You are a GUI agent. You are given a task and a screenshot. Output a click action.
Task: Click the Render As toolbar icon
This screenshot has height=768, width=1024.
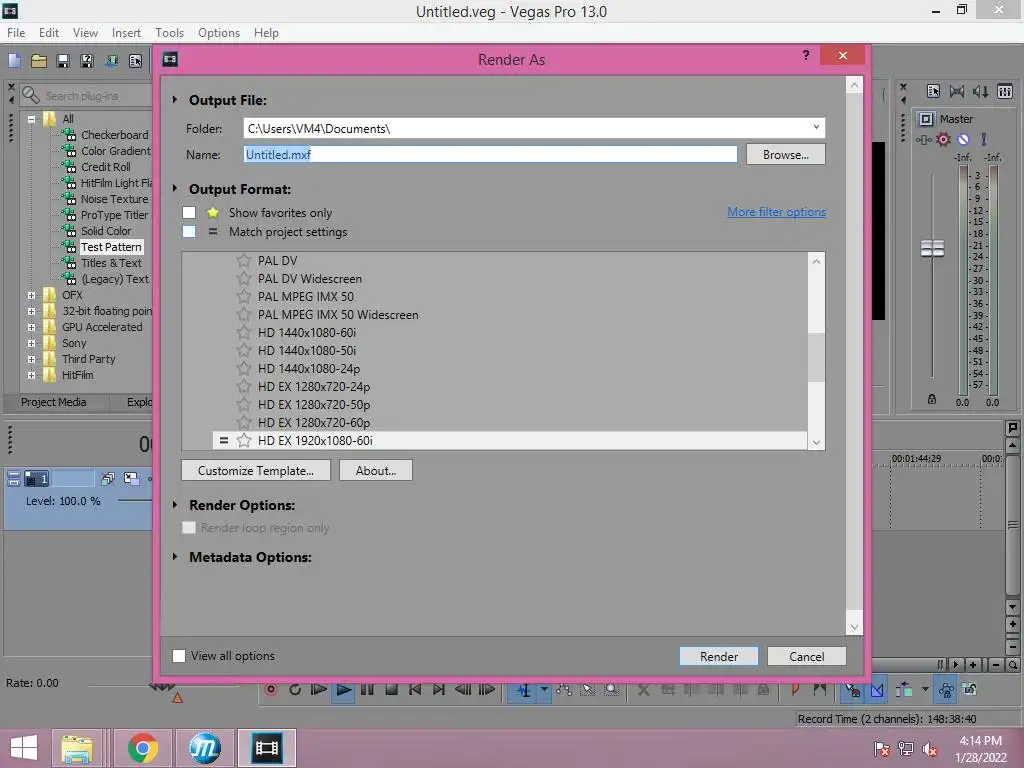coord(111,61)
